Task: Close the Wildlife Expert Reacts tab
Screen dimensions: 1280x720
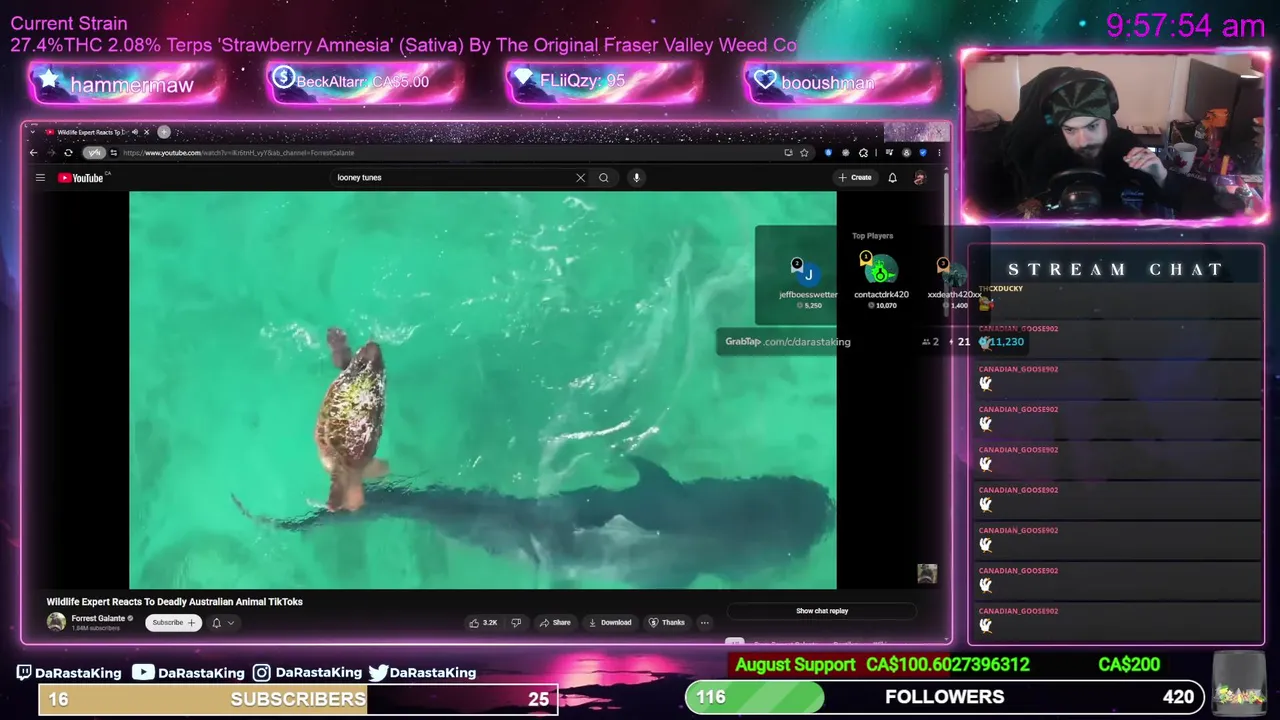Action: coord(146,132)
